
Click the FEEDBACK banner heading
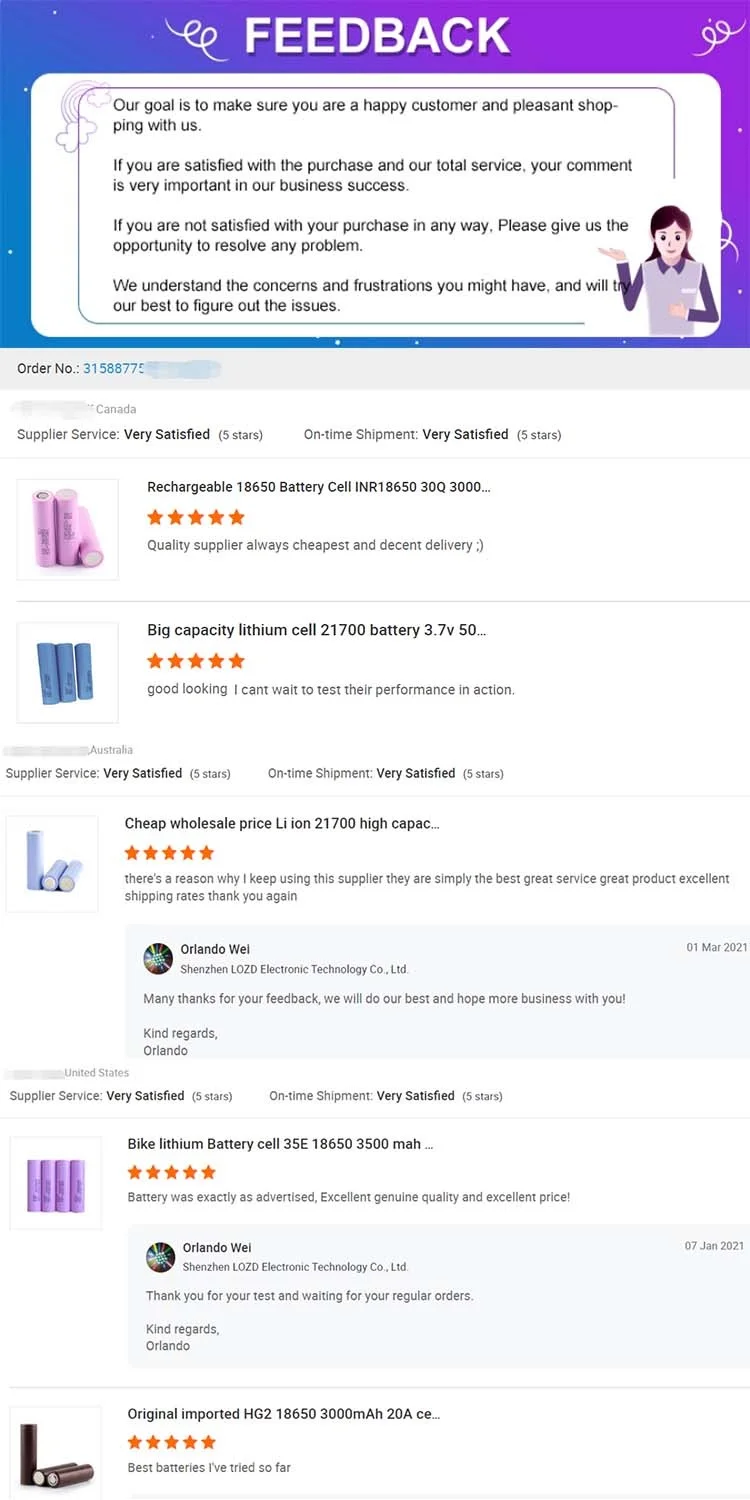coord(378,37)
